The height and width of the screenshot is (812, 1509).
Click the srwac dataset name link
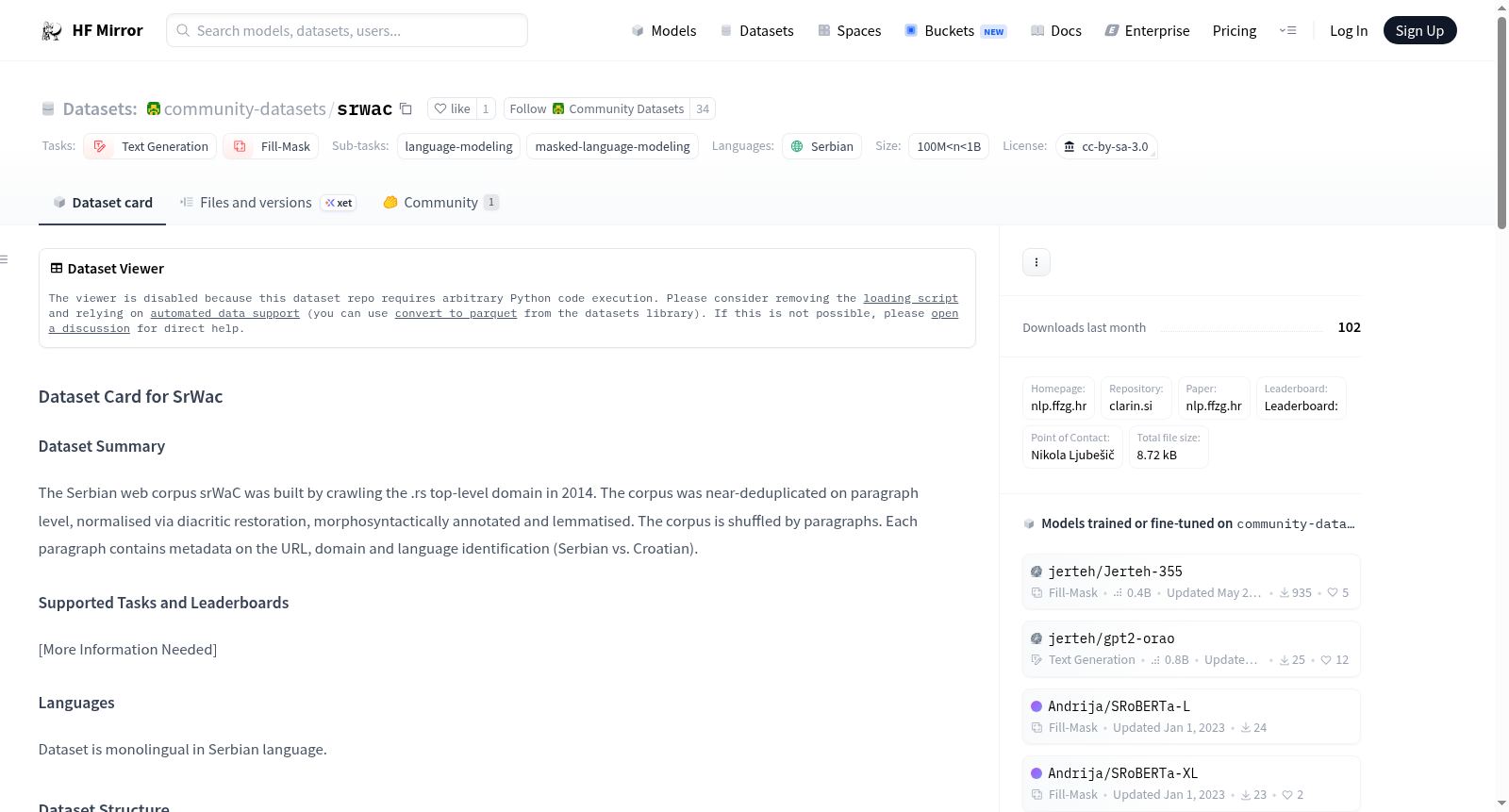click(x=365, y=109)
